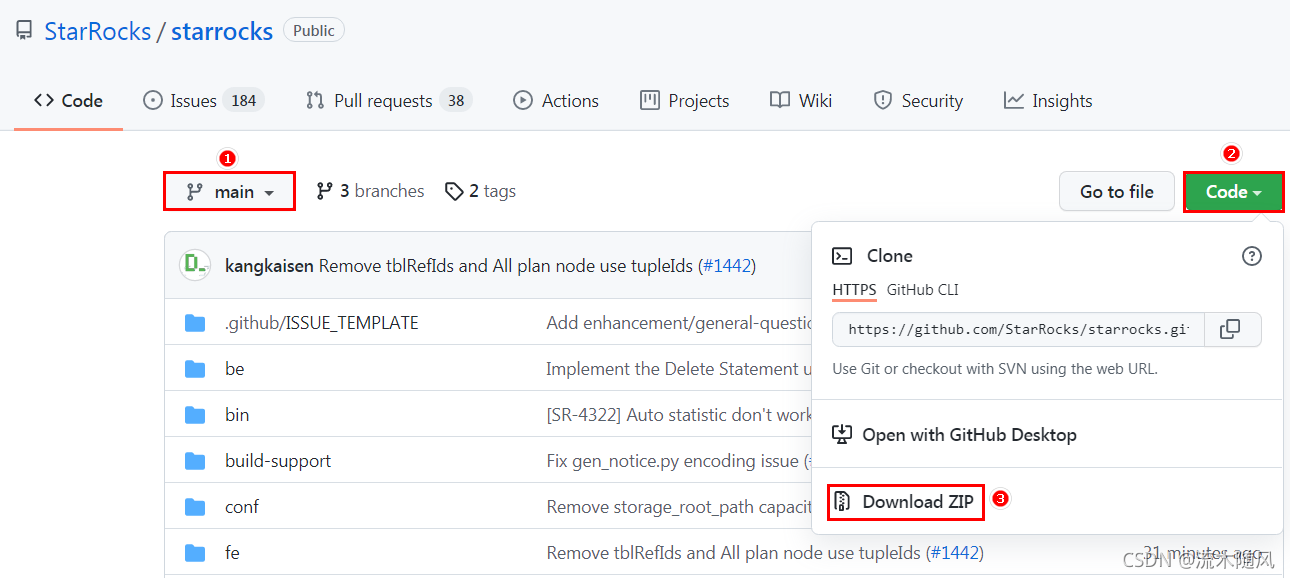The width and height of the screenshot is (1290, 578).
Task: Click the zip file icon beside Download ZIP
Action: (842, 501)
